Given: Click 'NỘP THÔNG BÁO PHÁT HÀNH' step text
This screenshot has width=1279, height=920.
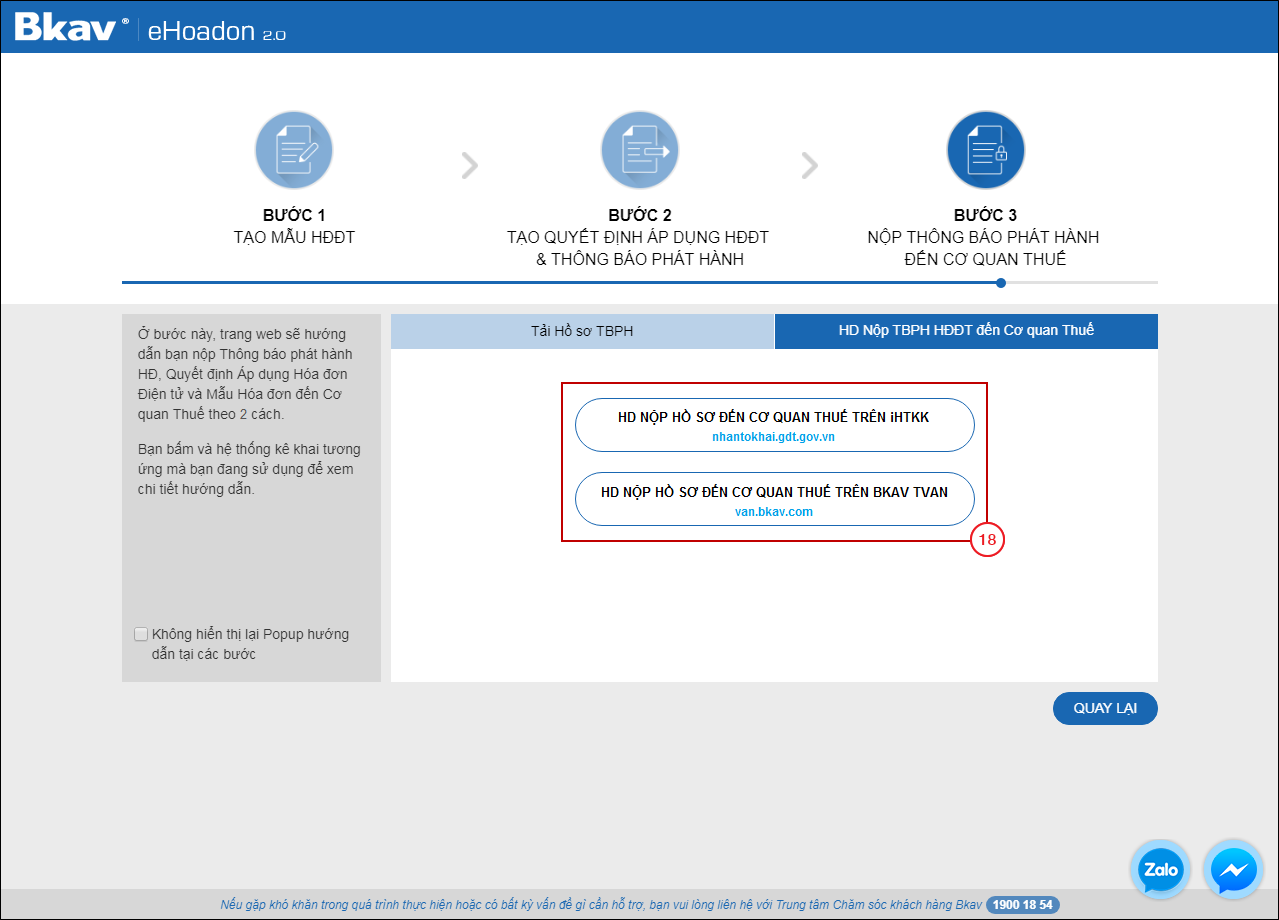Looking at the screenshot, I should tap(983, 237).
